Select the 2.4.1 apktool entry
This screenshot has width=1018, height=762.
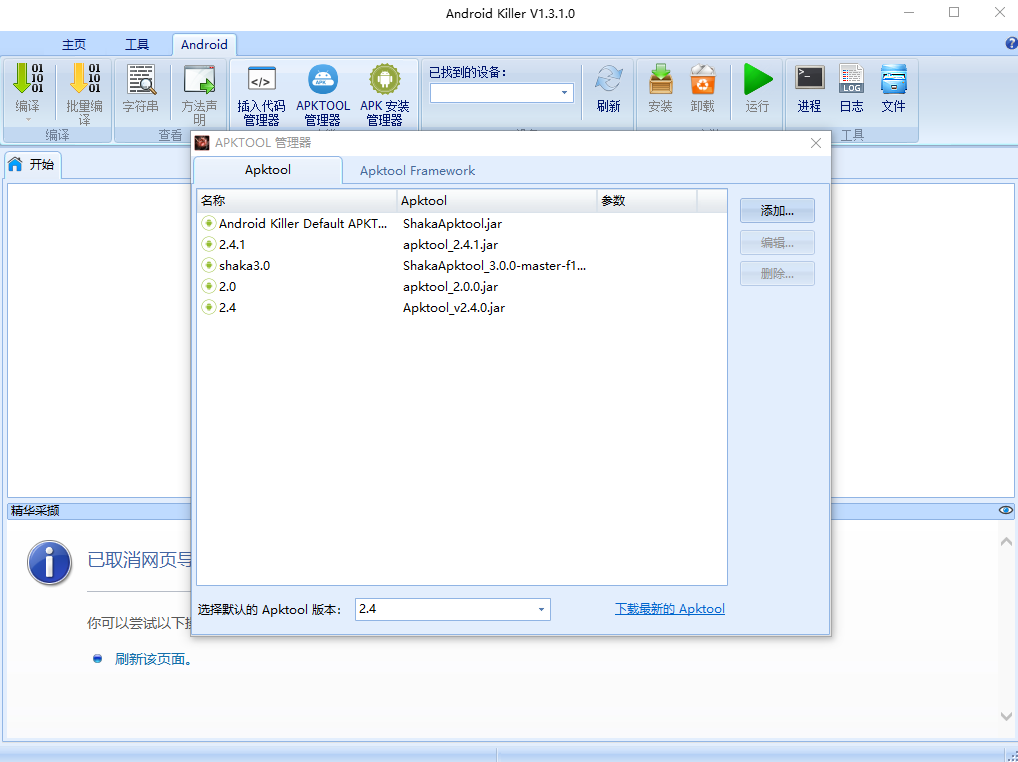click(x=232, y=245)
